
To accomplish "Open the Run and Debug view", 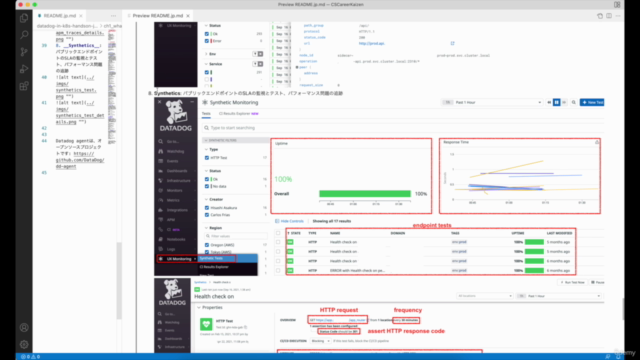I will tap(24, 69).
